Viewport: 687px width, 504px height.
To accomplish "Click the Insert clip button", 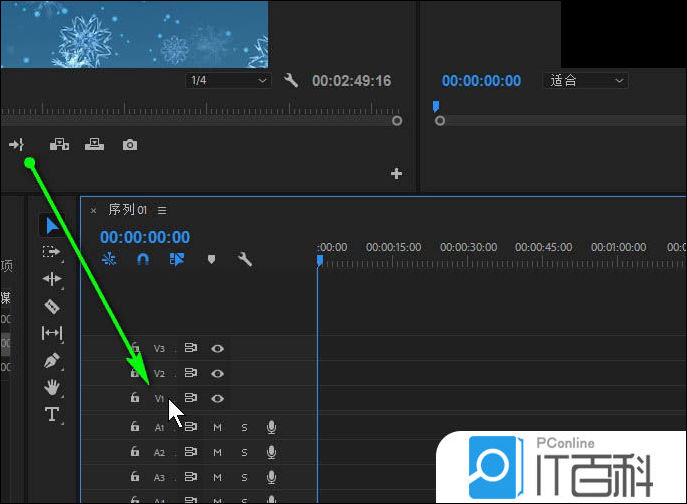I will click(x=59, y=144).
